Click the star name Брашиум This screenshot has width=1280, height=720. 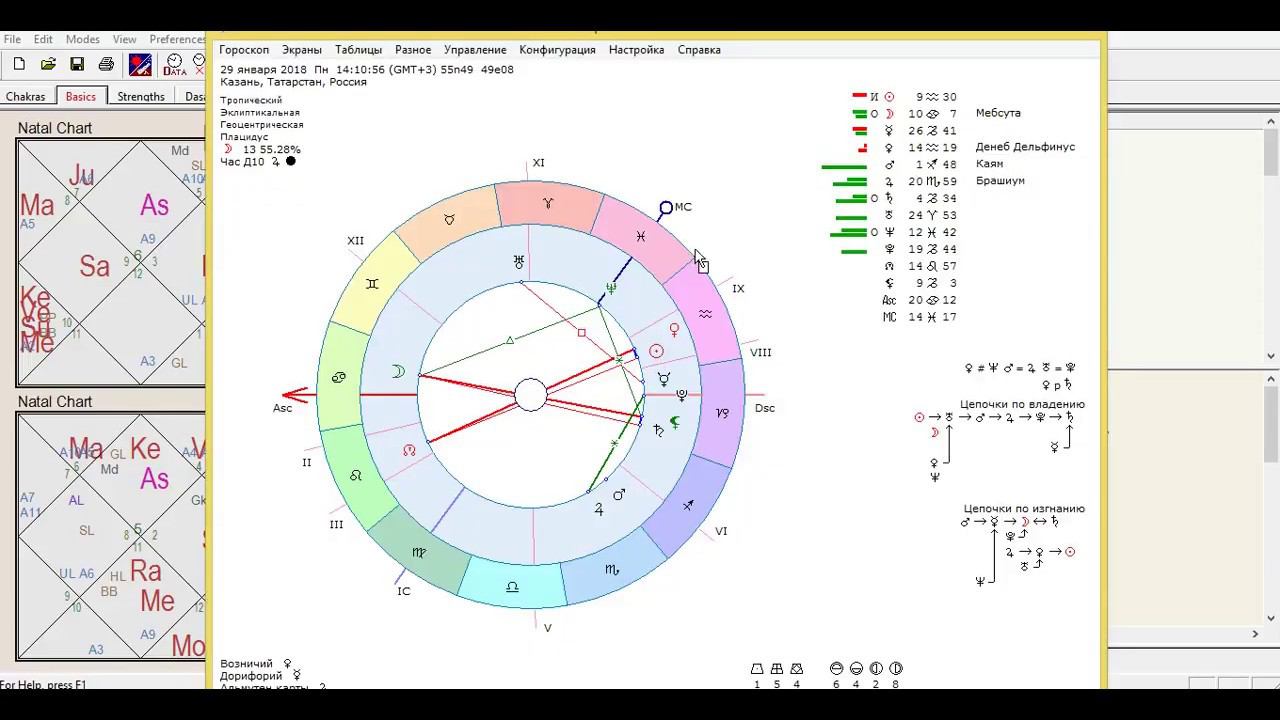coord(1000,181)
